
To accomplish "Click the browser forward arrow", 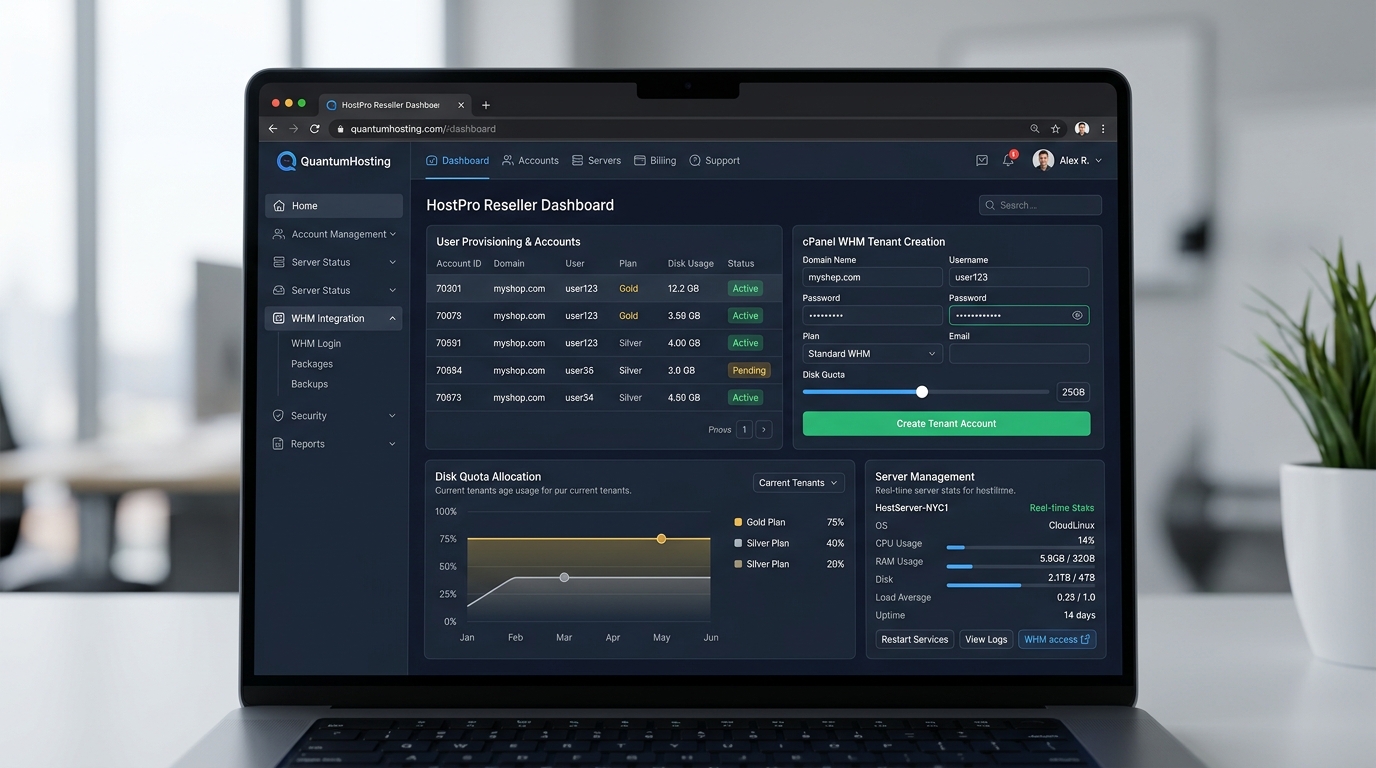I will (294, 129).
